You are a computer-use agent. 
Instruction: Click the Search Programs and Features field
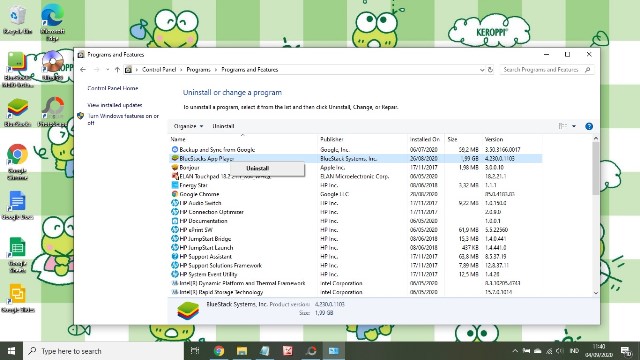coord(547,70)
